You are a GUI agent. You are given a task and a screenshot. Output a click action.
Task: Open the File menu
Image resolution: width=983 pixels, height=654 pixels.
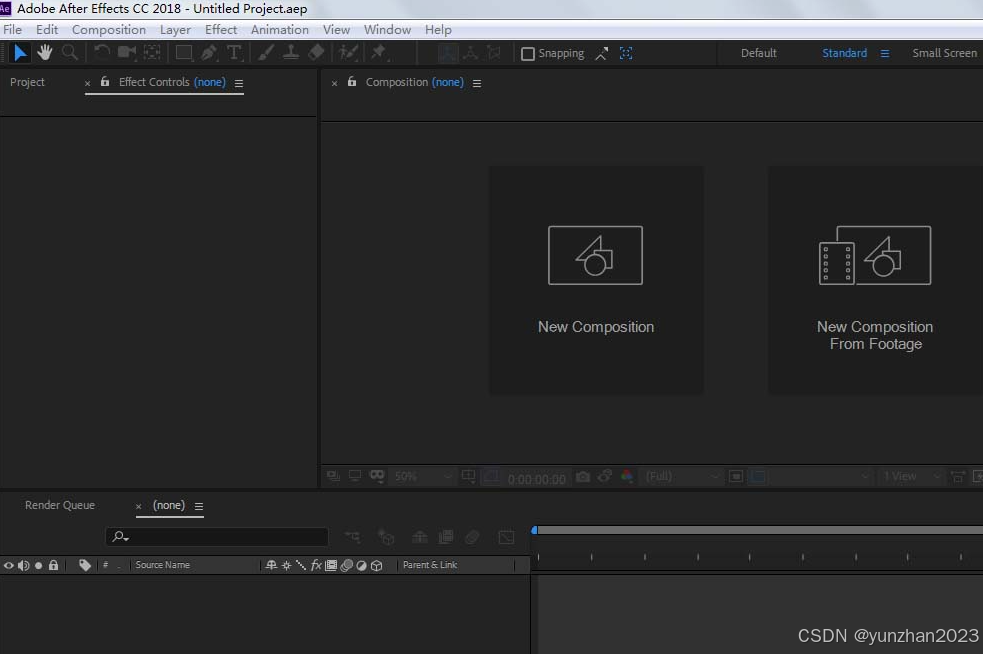13,29
